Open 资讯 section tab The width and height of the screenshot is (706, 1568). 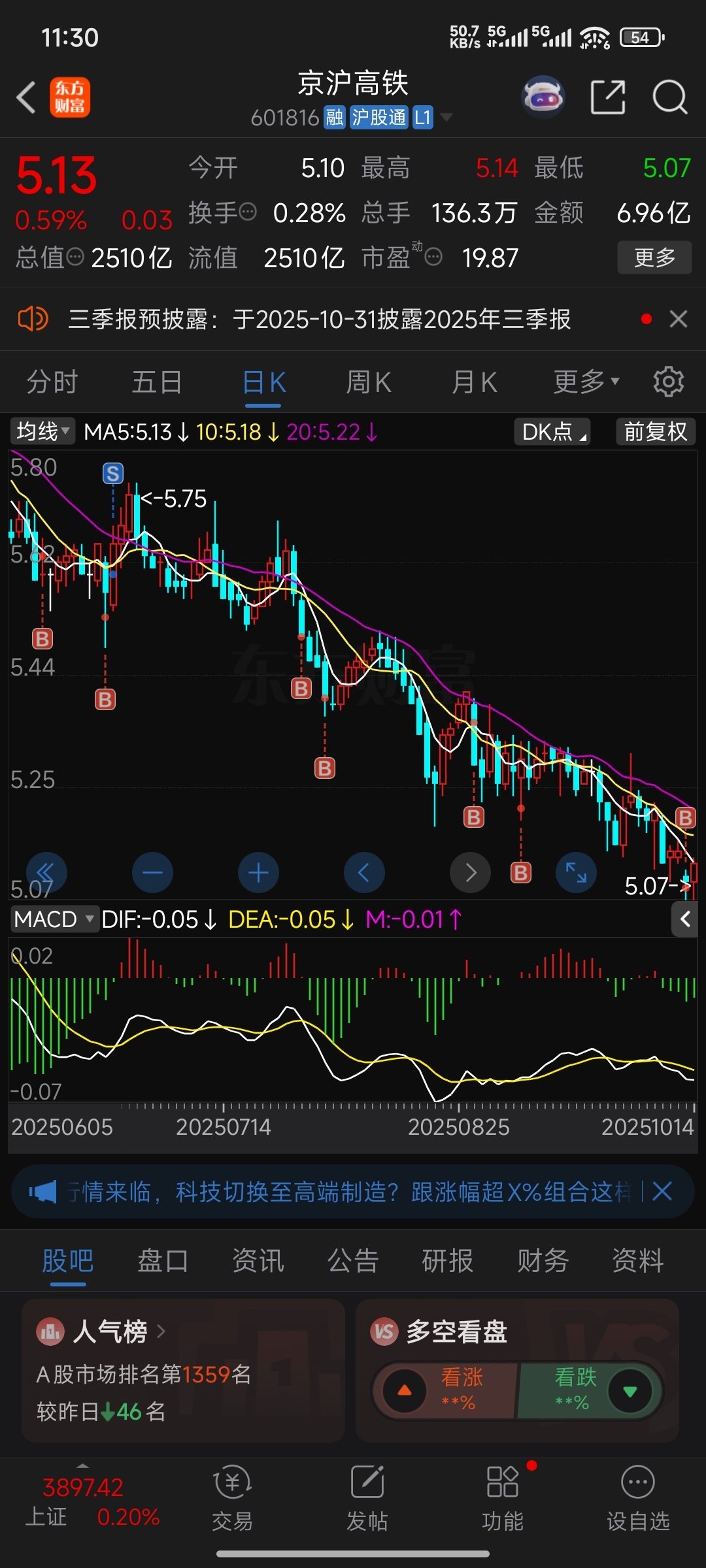pyautogui.click(x=258, y=1260)
